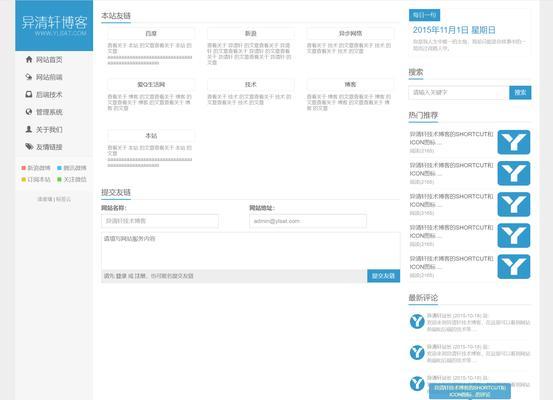
Task: Click the 异清轩博客 site logo
Action: point(54,25)
